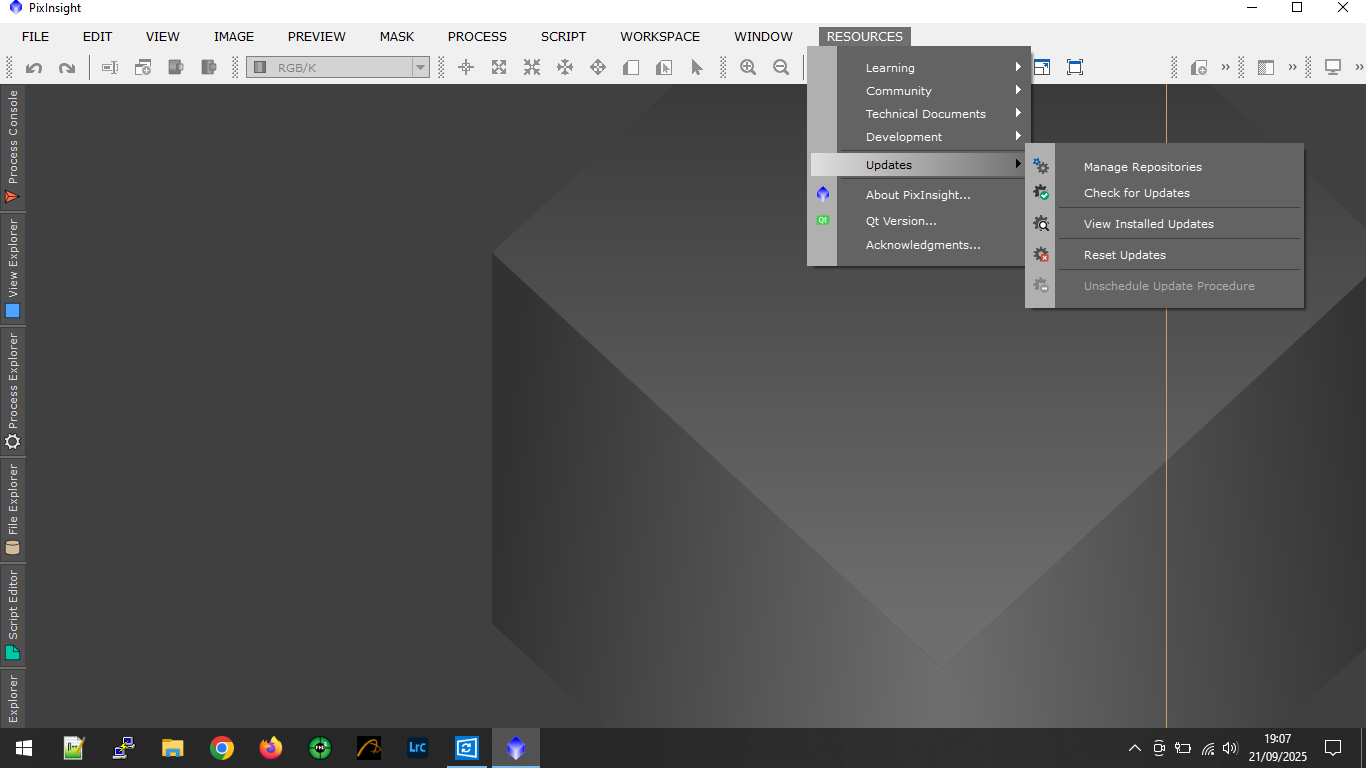Open Firefox from the Windows taskbar
Image resolution: width=1366 pixels, height=768 pixels.
click(x=270, y=748)
